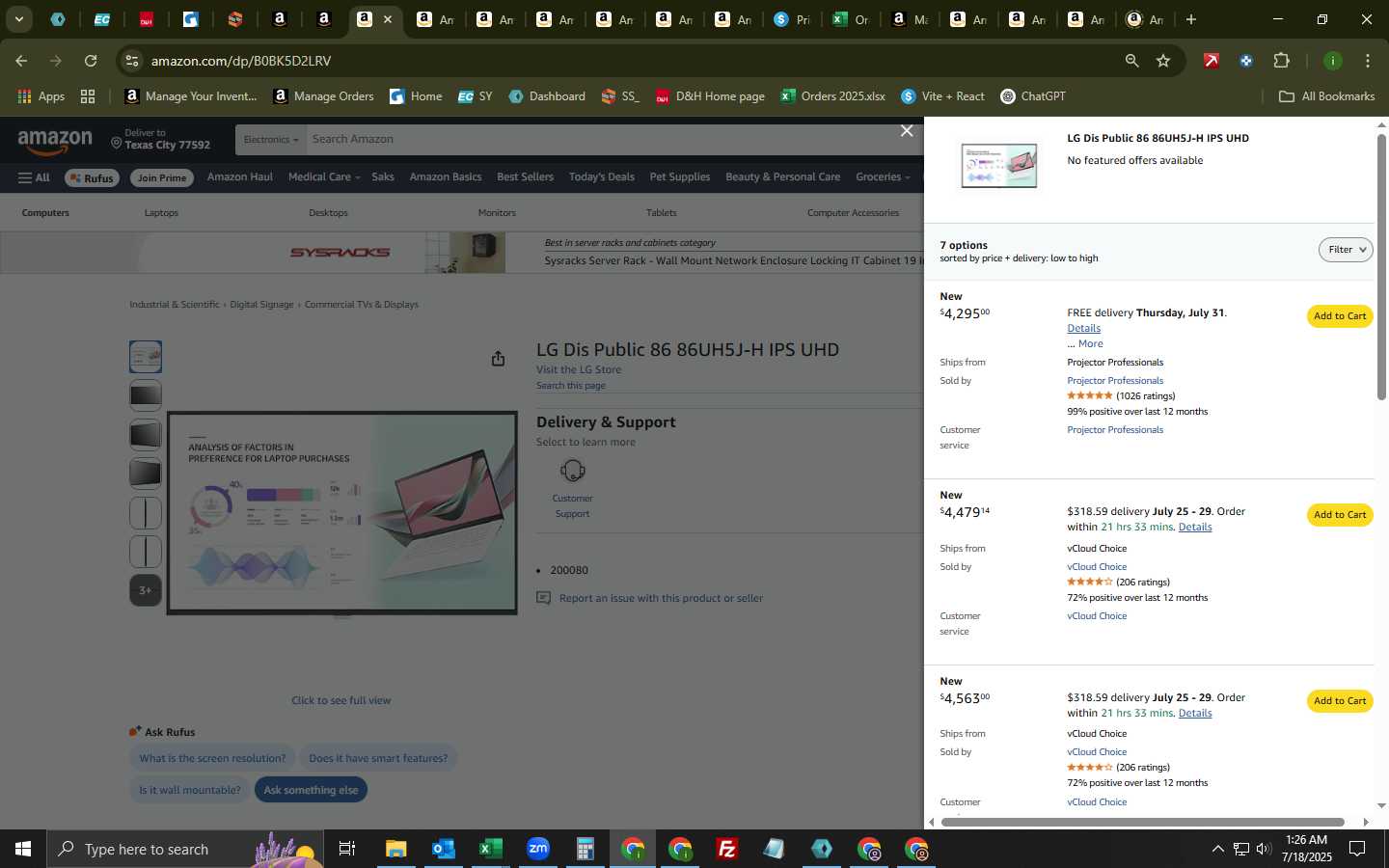
Task: Click Visit the LG Store link
Action: [579, 369]
